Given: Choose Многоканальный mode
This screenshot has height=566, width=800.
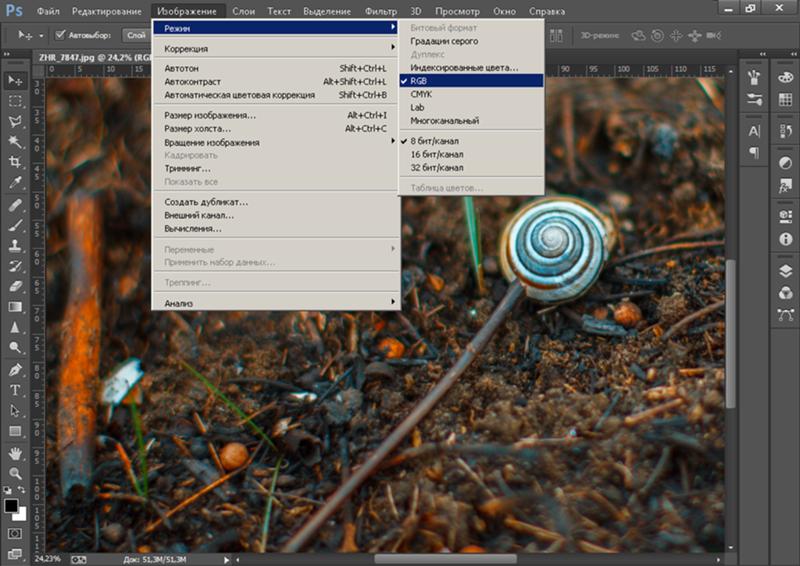Looking at the screenshot, I should tap(471, 120).
